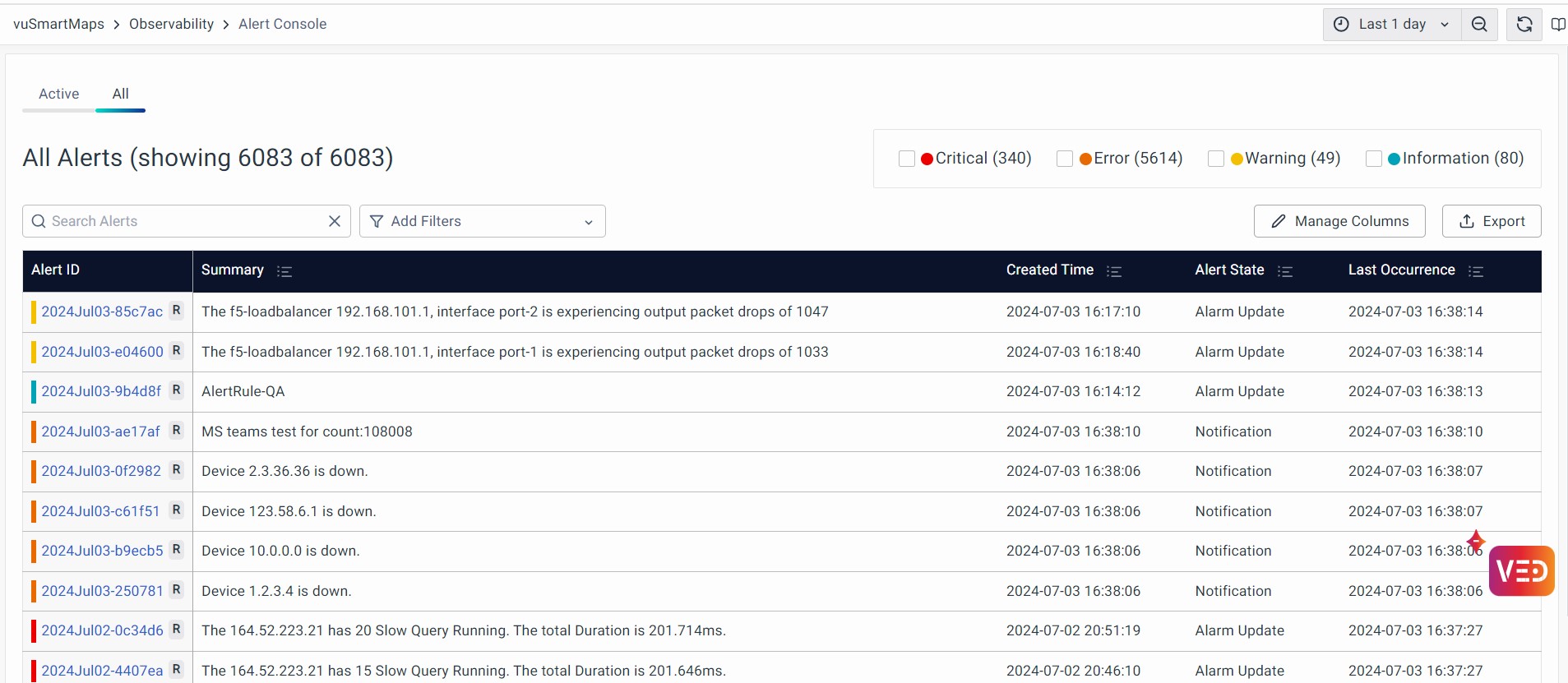Toggle the Information (80) checkbox
Viewport: 1568px width, 683px height.
1374,159
